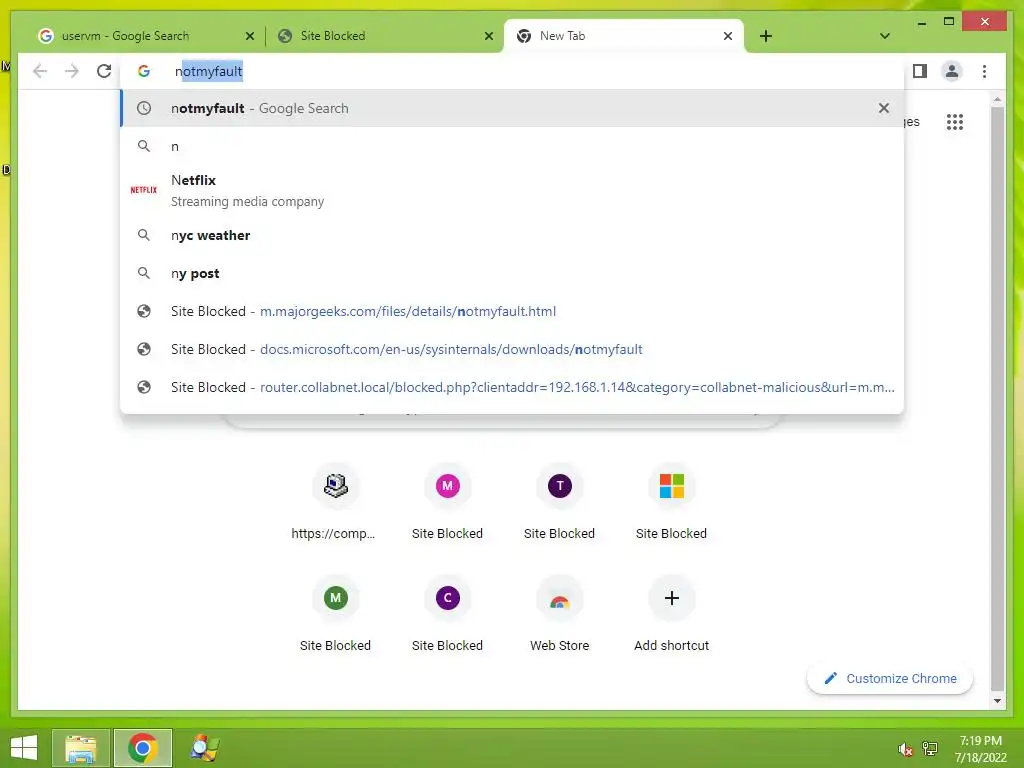Click the page scrollbar down arrow
Image resolution: width=1024 pixels, height=768 pixels.
click(x=997, y=701)
